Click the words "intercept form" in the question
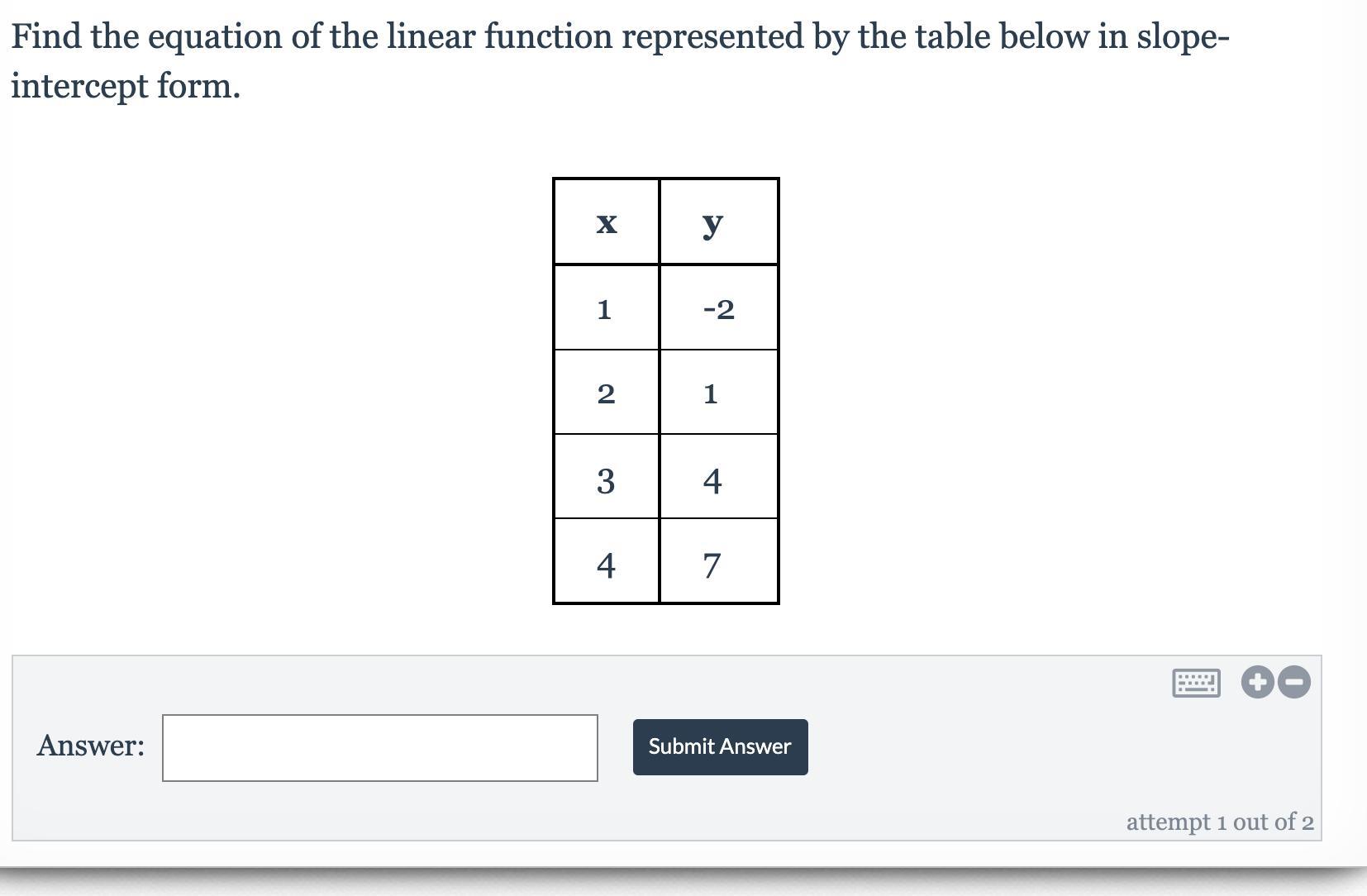 pyautogui.click(x=124, y=85)
